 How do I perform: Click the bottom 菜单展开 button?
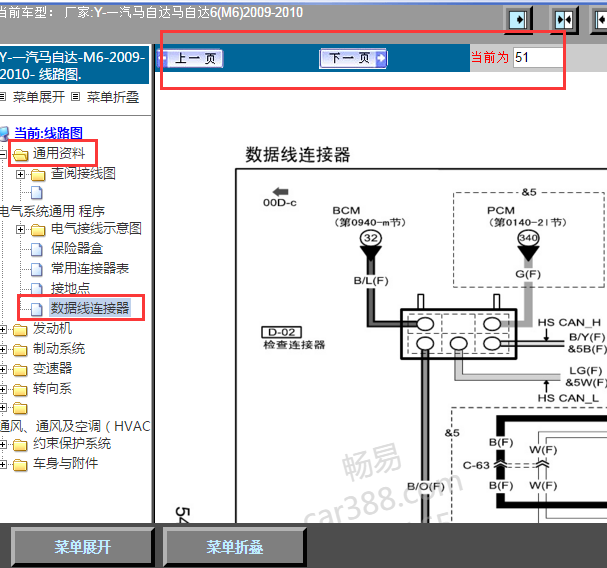82,547
